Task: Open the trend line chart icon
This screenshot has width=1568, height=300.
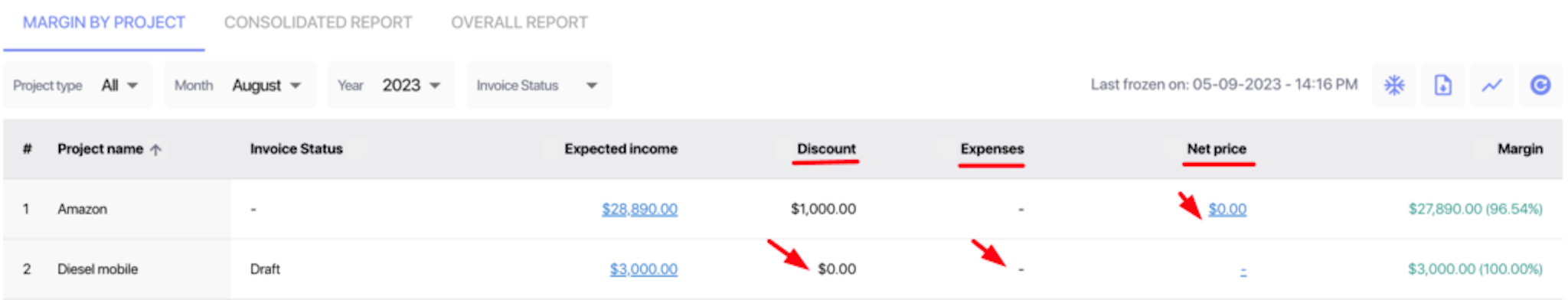Action: click(x=1491, y=85)
